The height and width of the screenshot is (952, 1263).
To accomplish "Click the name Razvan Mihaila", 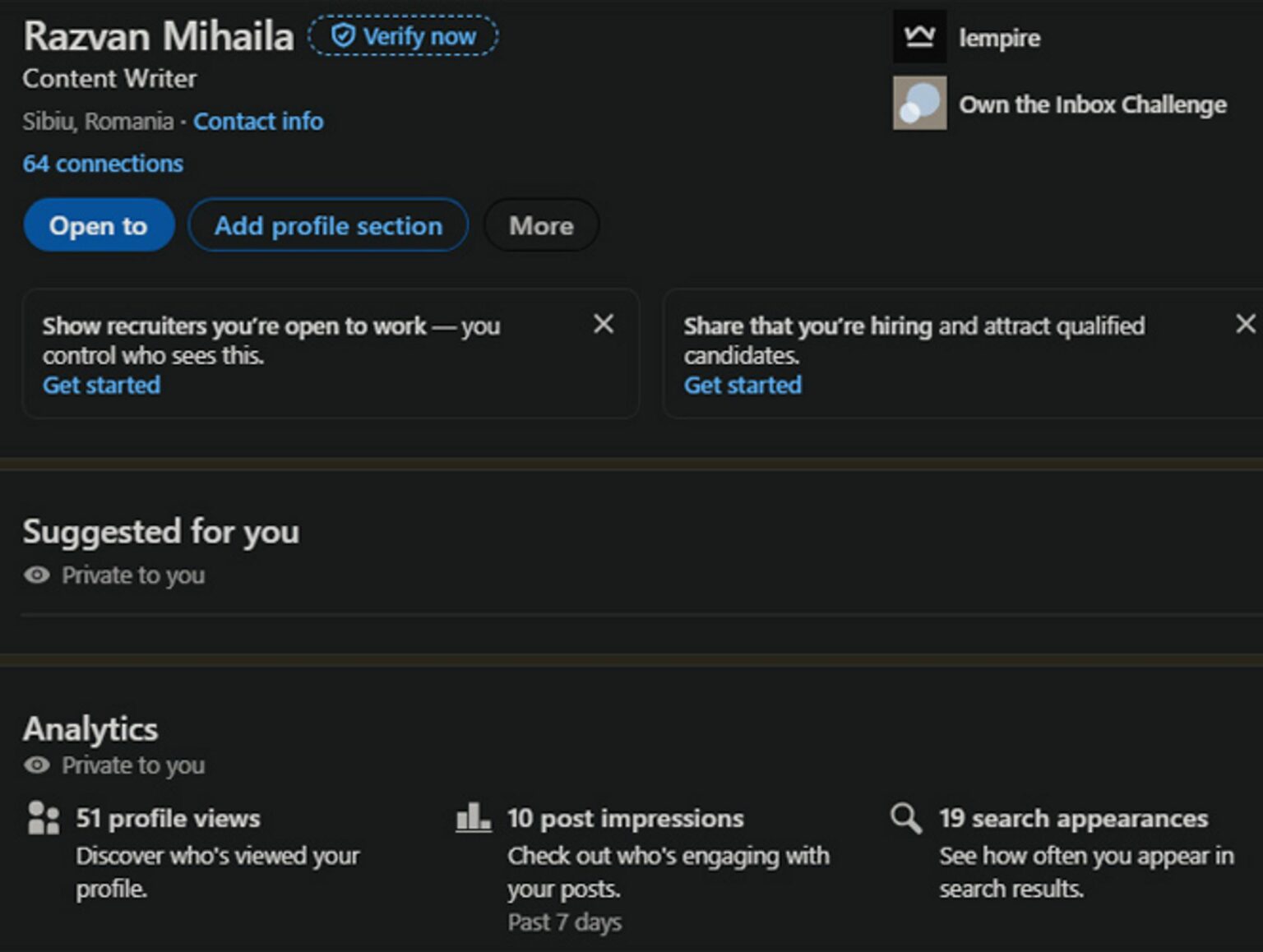I will (159, 35).
